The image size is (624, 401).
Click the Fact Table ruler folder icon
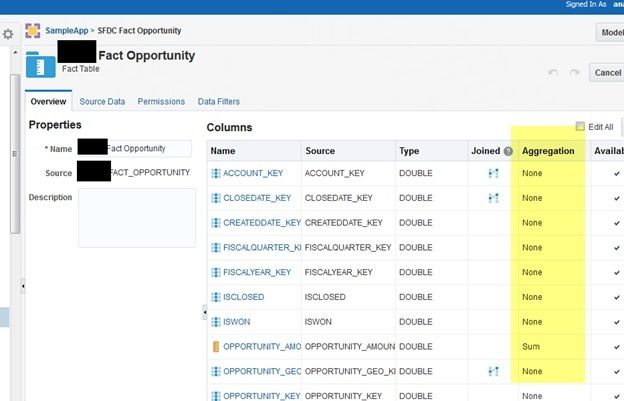click(x=41, y=65)
